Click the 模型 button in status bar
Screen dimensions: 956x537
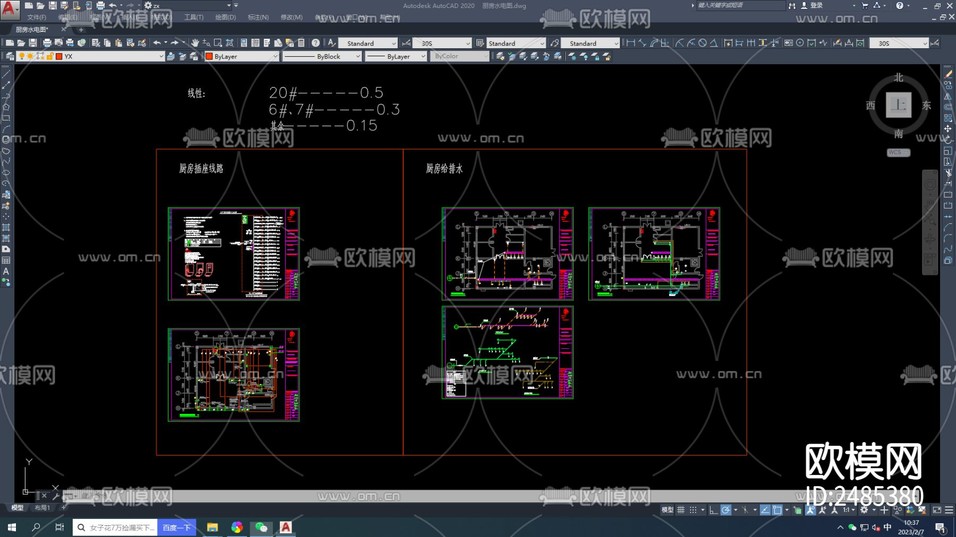[667, 510]
